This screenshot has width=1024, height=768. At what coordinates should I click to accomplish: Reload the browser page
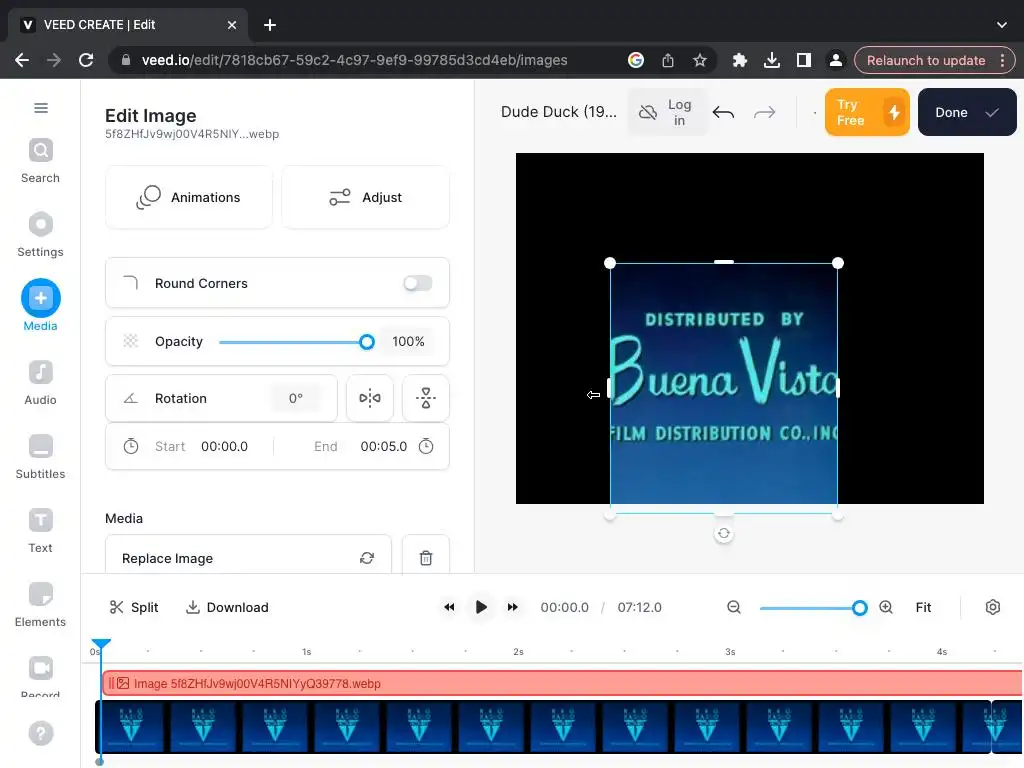[86, 60]
